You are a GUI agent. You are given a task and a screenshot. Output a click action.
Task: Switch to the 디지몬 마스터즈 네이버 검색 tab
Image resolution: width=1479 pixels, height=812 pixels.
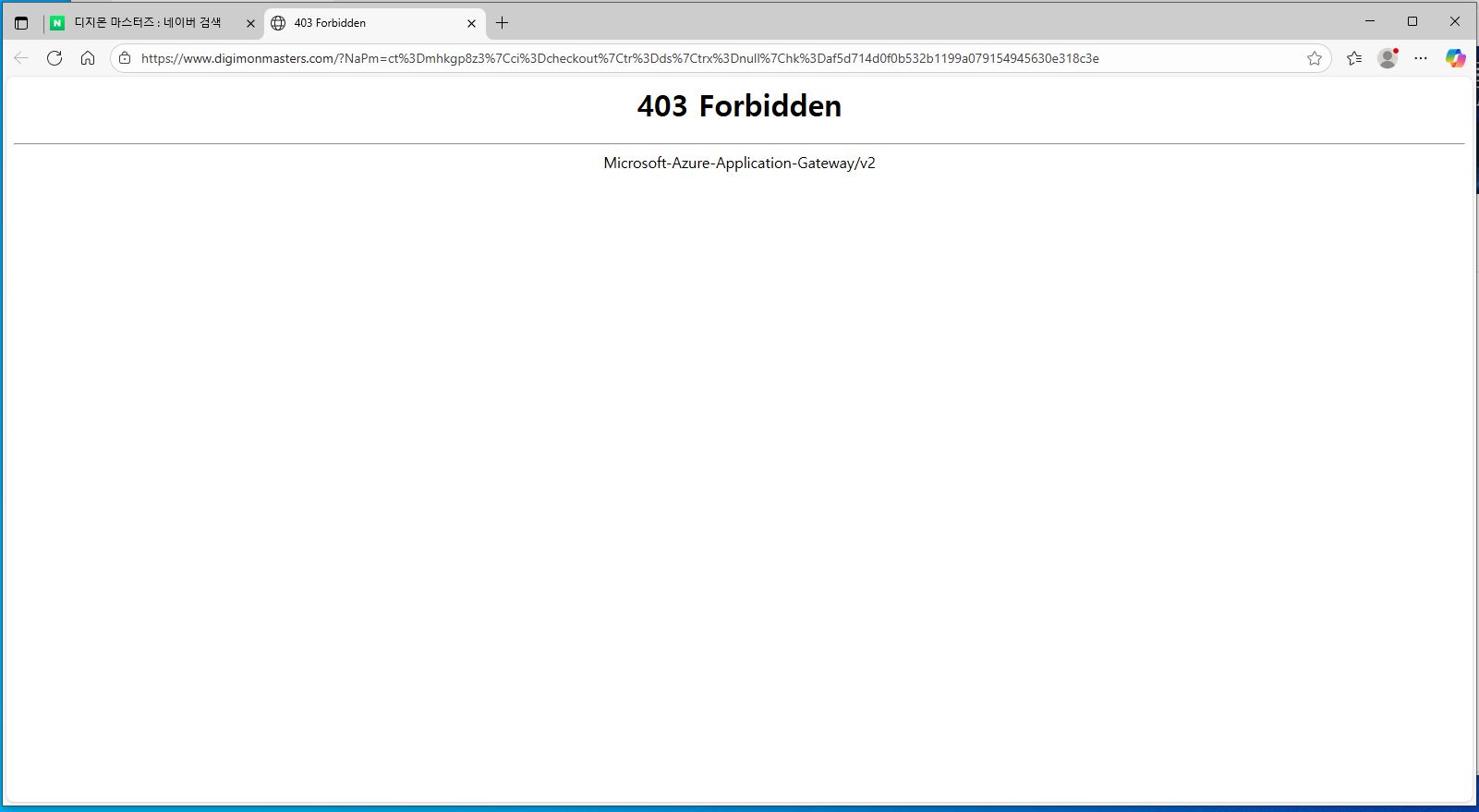[x=148, y=23]
